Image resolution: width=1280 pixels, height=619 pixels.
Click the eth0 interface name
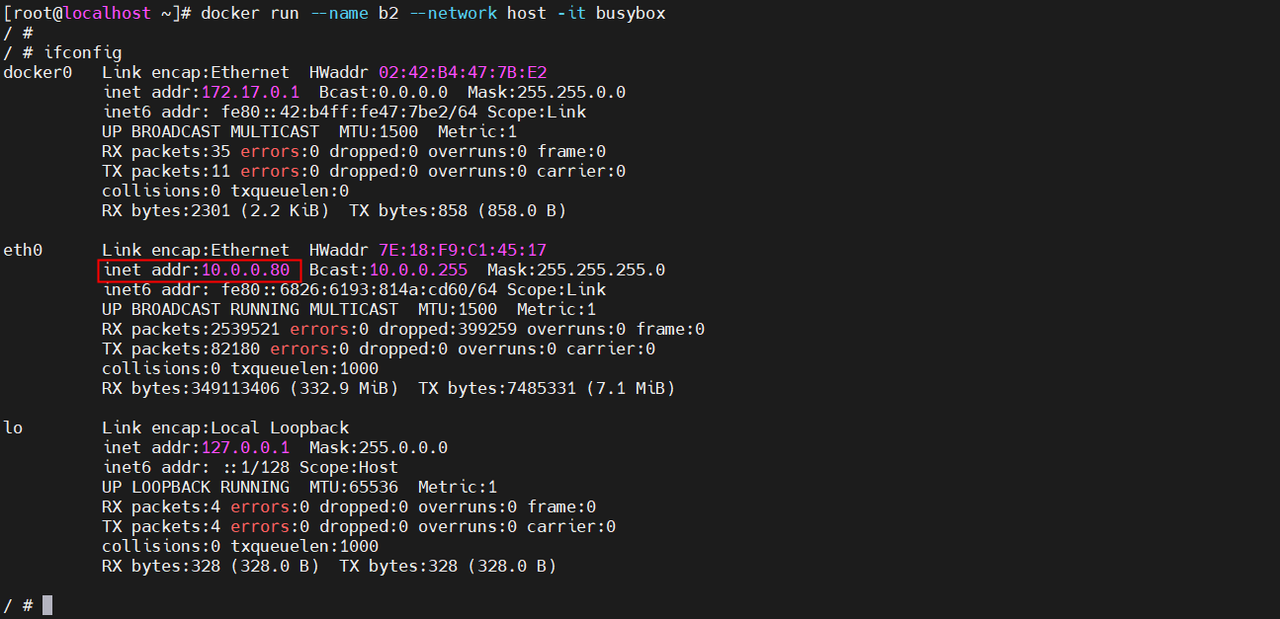22,250
